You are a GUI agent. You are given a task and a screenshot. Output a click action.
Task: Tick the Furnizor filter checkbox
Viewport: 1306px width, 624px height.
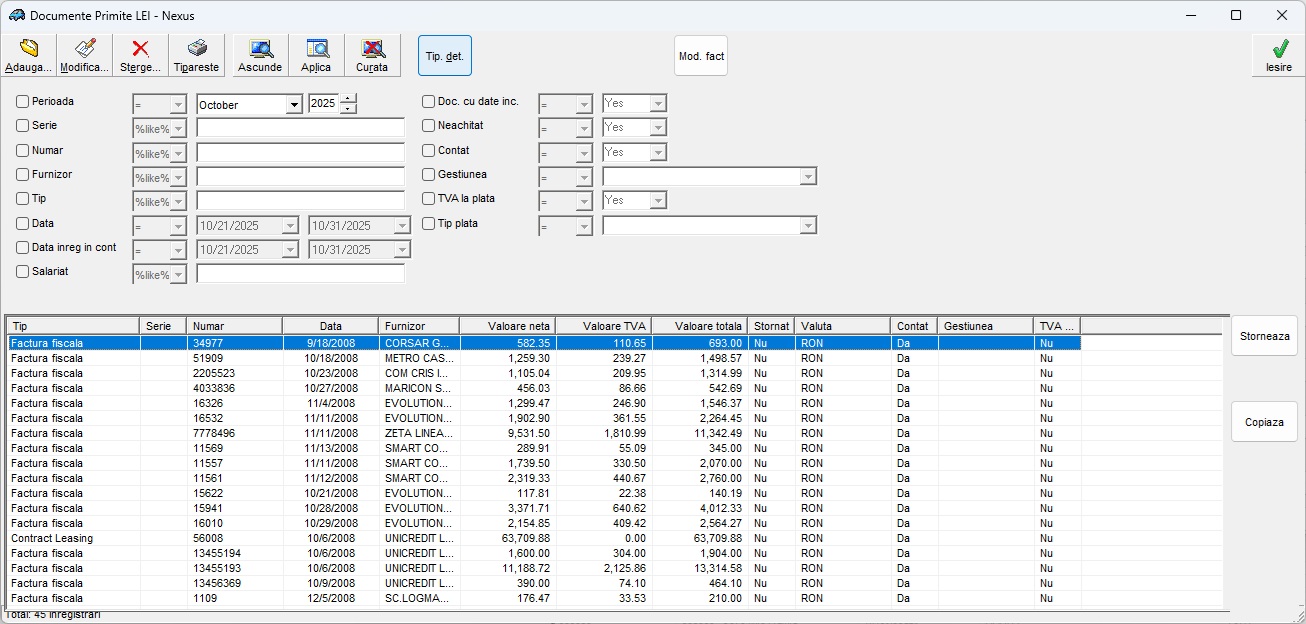coord(23,175)
